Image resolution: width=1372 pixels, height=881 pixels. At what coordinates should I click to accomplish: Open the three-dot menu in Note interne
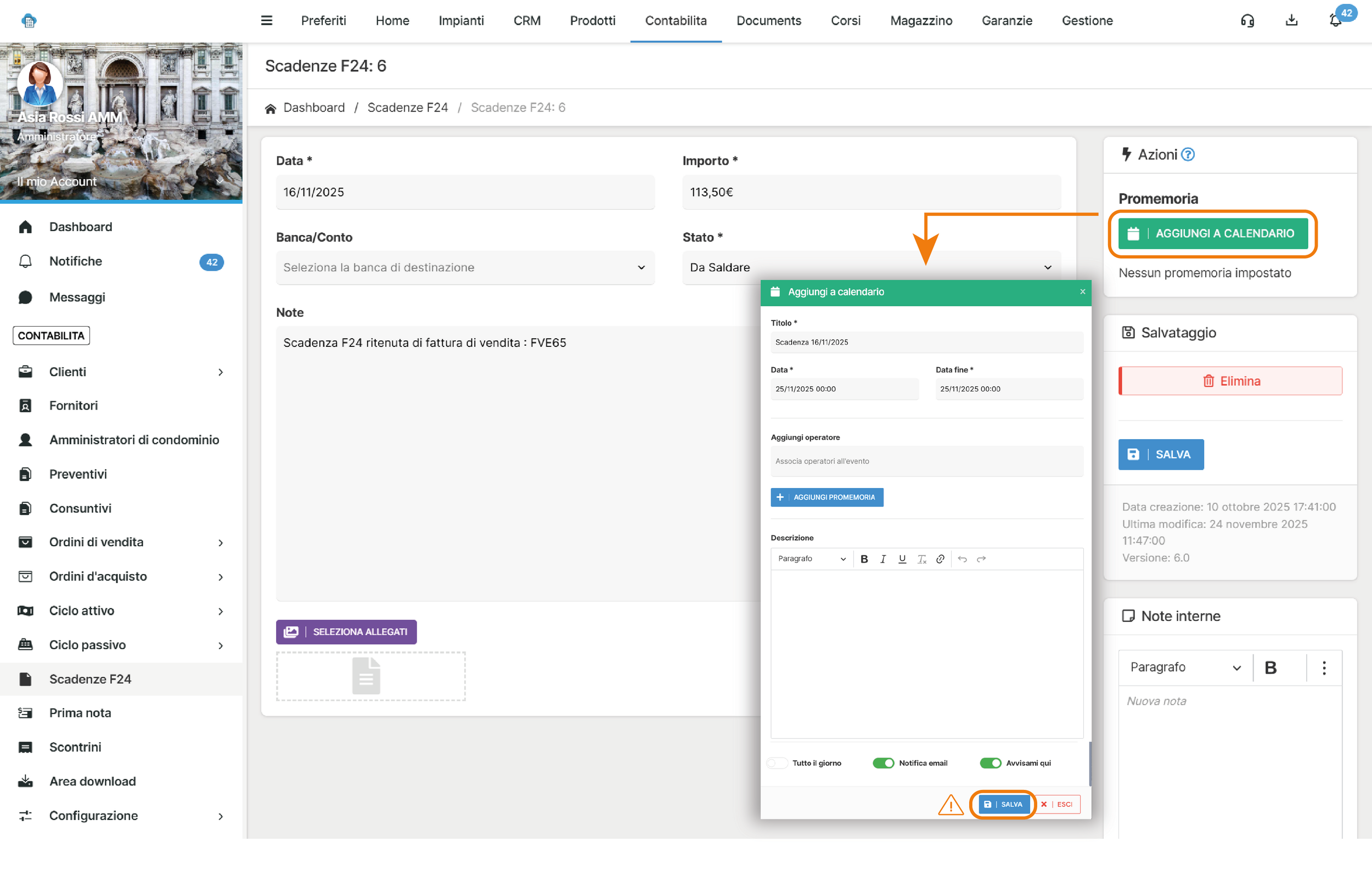[1324, 667]
